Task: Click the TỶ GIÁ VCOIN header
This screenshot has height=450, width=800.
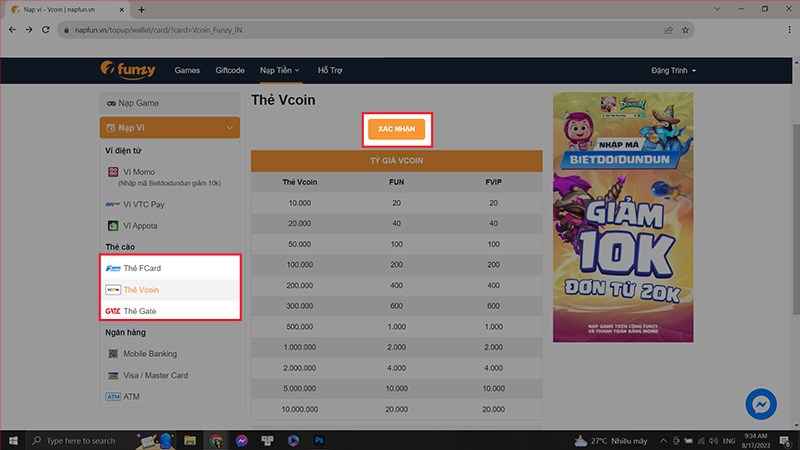Action: point(396,161)
